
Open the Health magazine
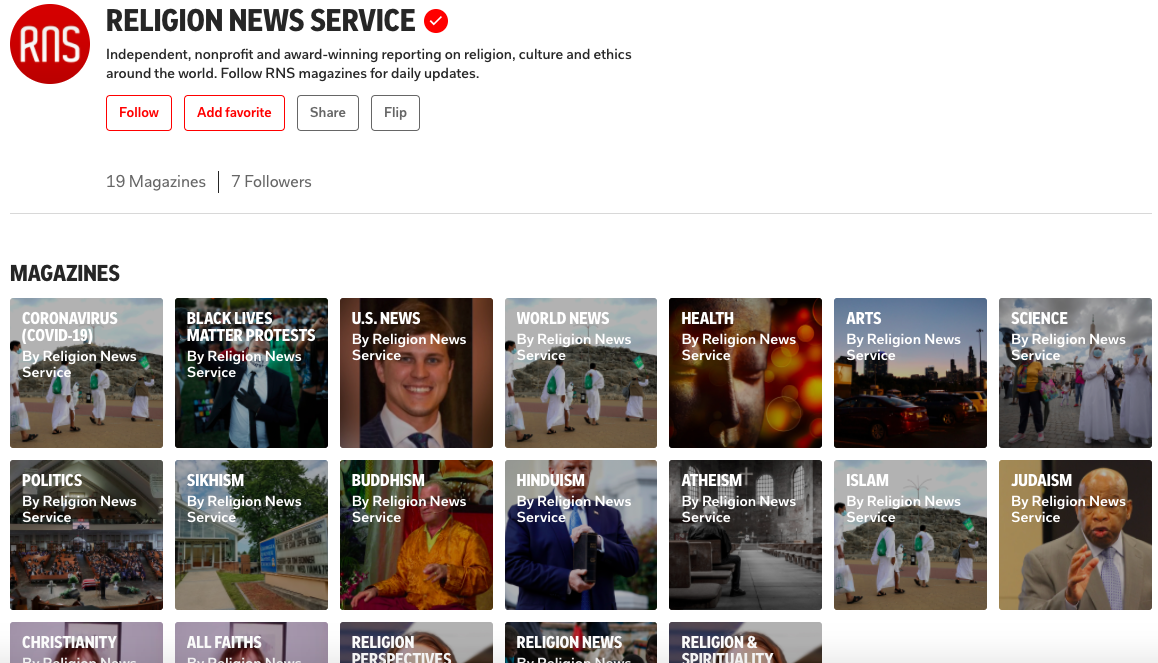point(745,372)
